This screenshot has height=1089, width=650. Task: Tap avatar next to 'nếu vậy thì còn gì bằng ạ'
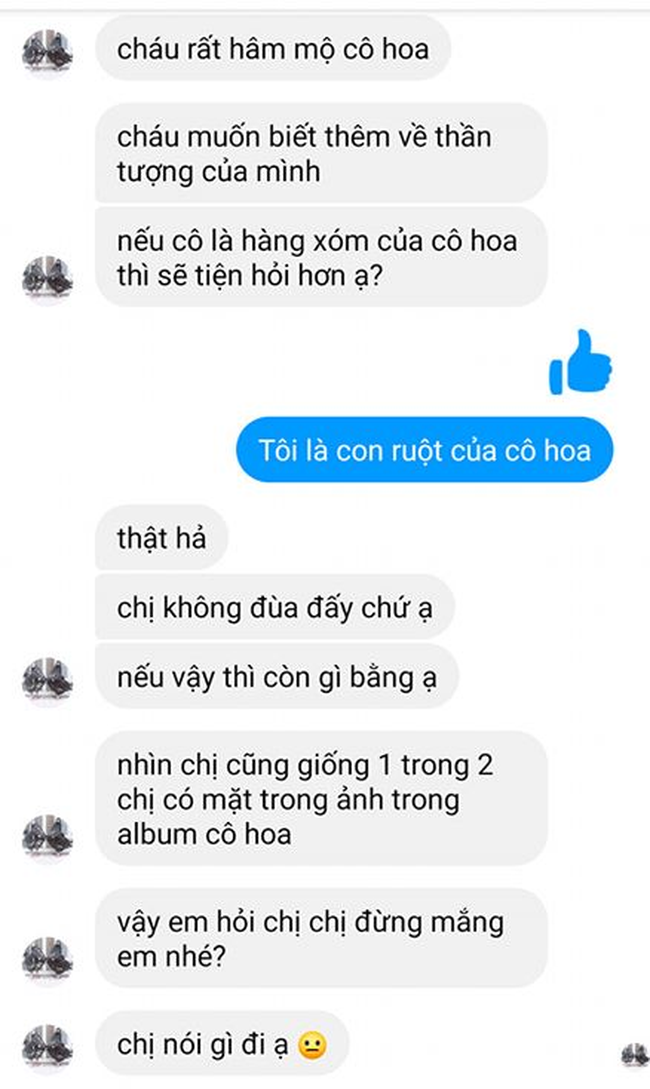(47, 680)
